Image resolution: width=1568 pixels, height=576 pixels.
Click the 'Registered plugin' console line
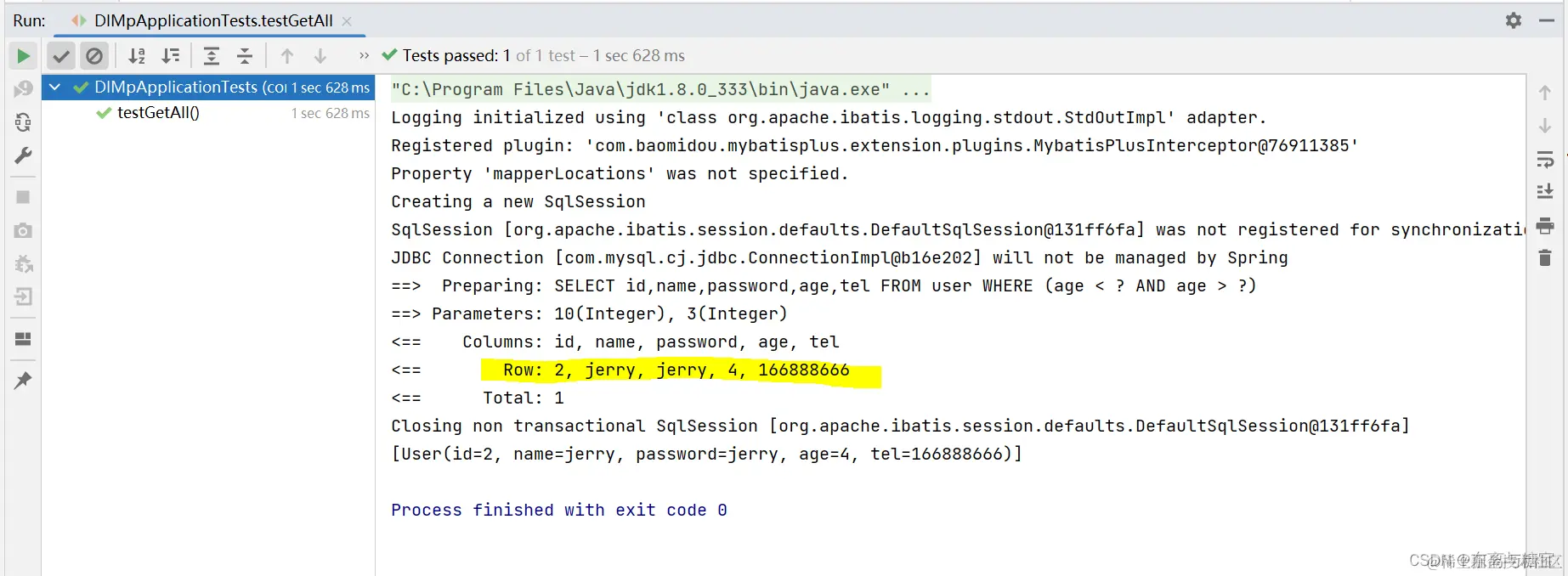[875, 146]
